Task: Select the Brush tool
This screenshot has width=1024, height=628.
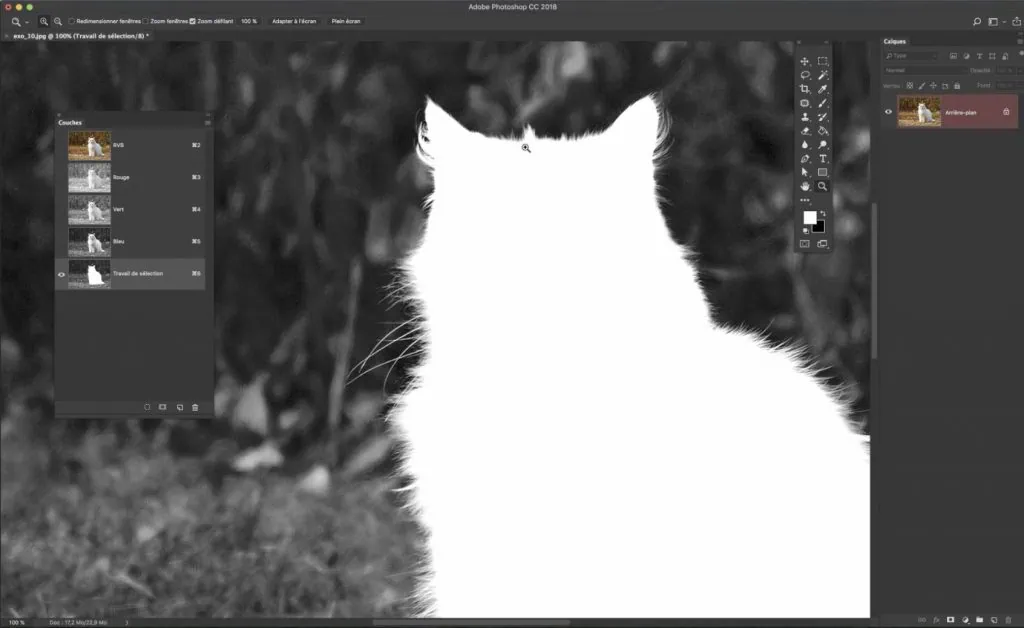Action: (823, 103)
